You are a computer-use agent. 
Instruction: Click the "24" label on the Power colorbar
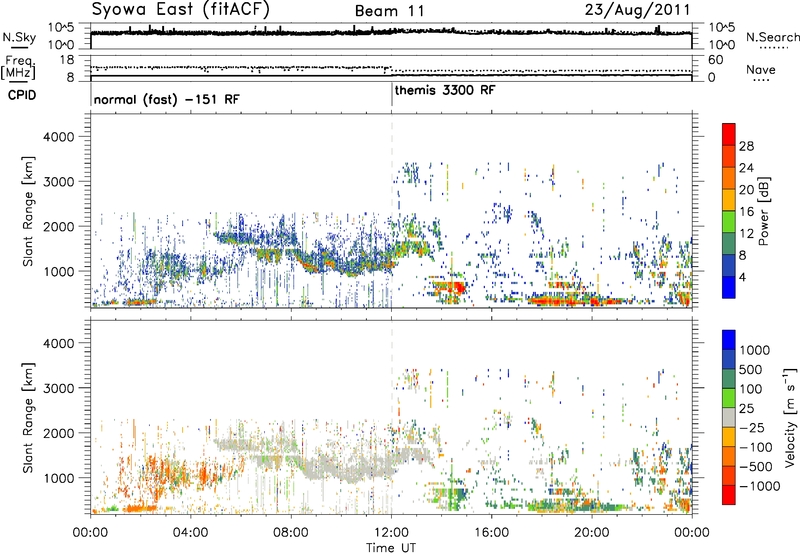746,168
